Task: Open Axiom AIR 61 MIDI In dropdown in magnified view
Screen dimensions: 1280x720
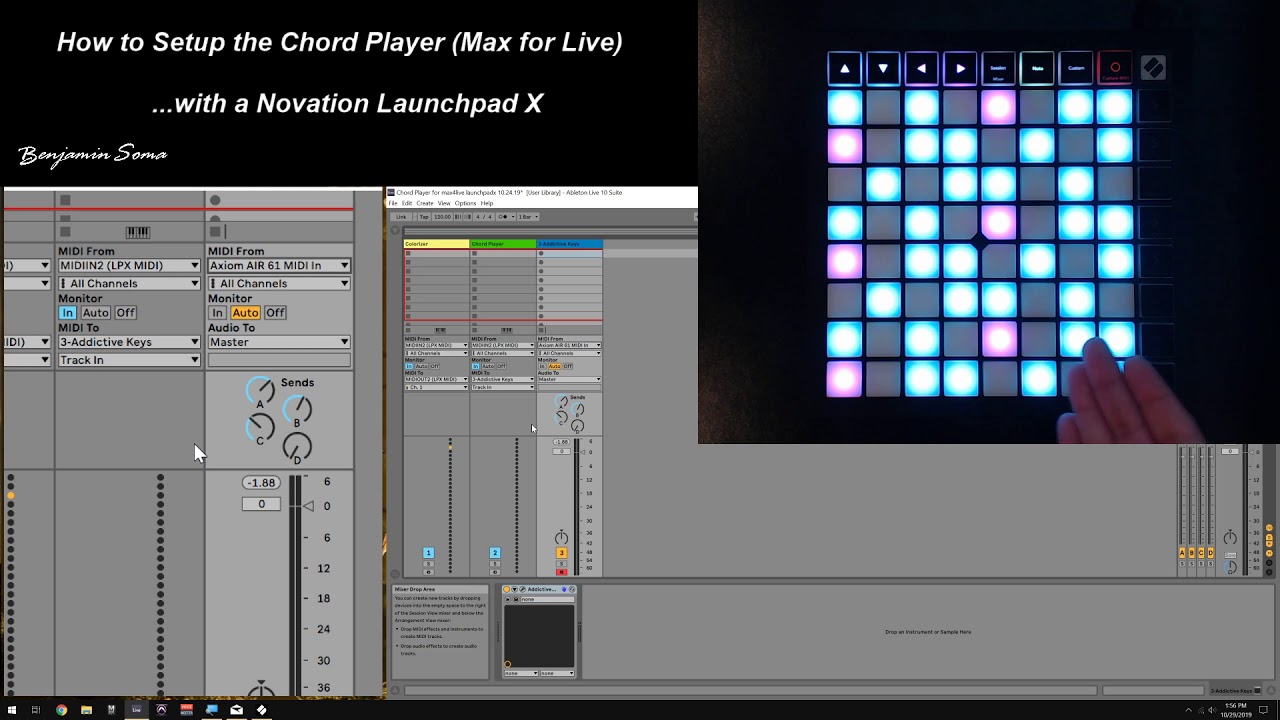Action: 279,265
